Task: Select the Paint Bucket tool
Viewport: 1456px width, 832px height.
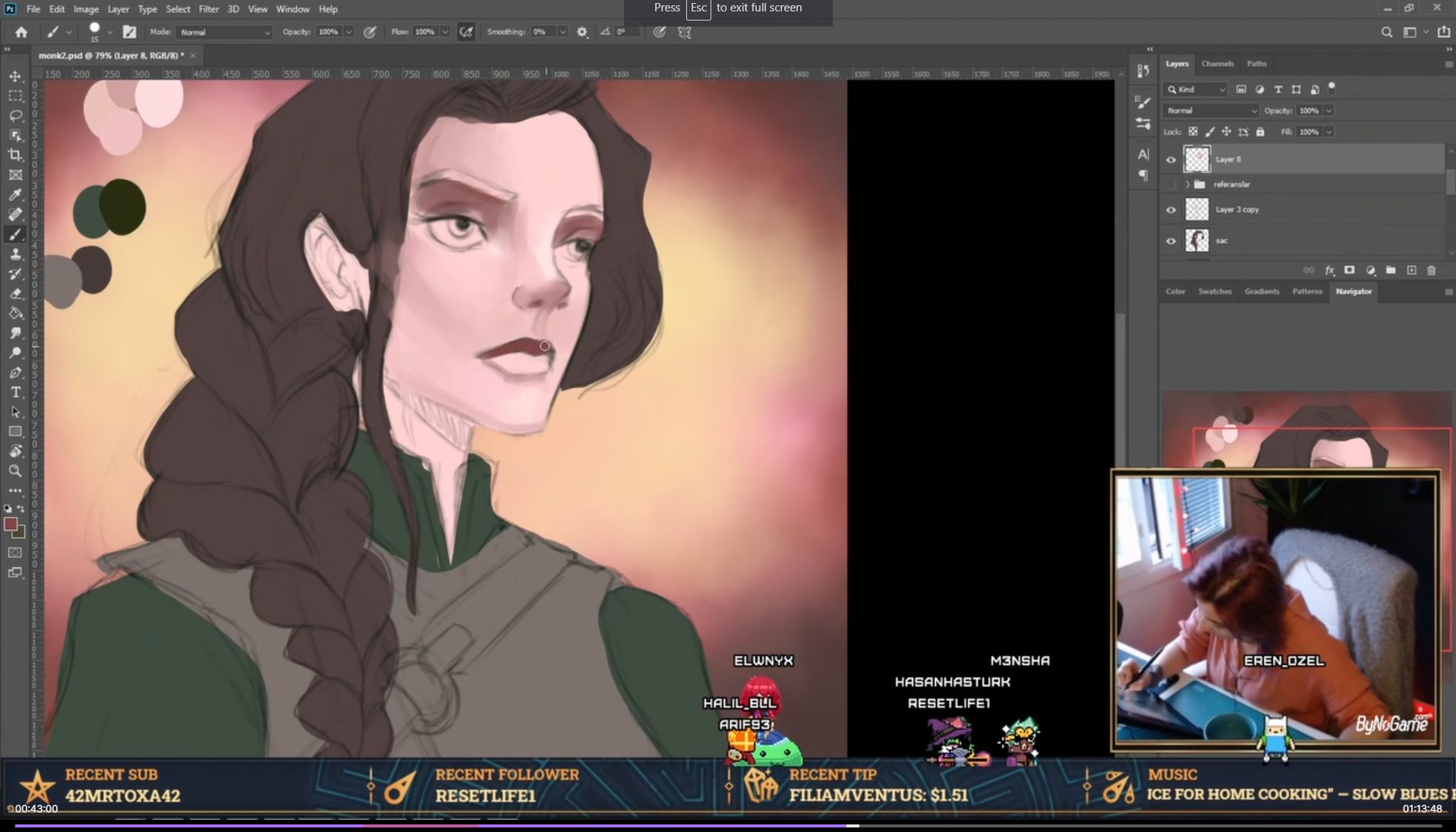Action: (x=15, y=313)
